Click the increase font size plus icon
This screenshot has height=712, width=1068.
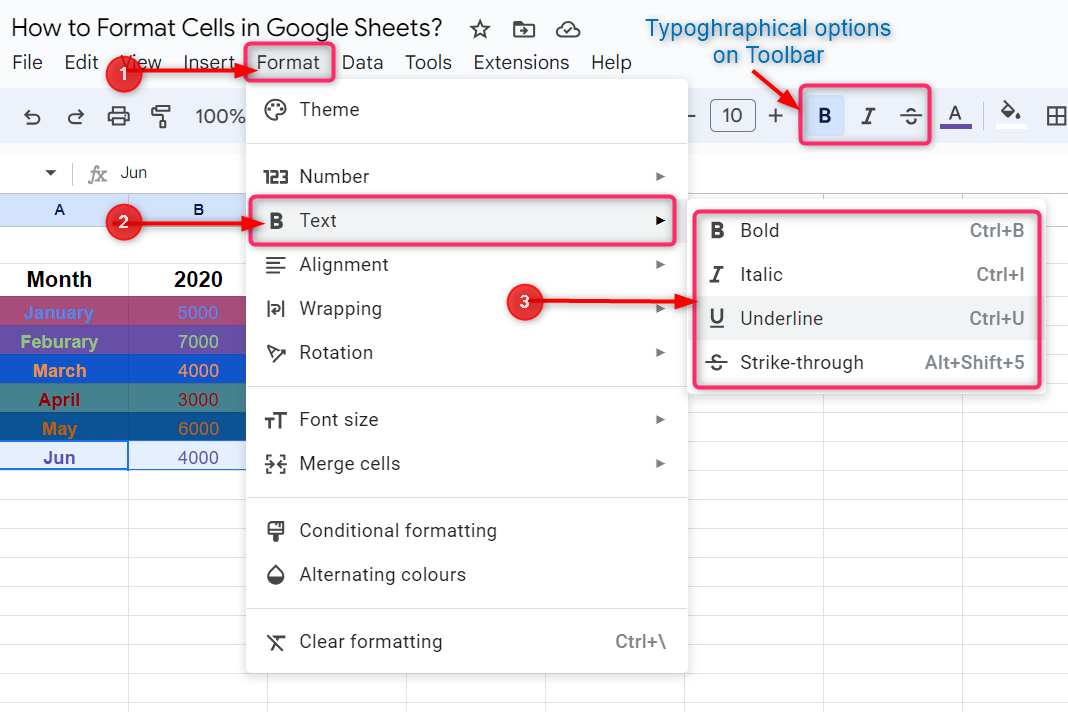pos(775,116)
